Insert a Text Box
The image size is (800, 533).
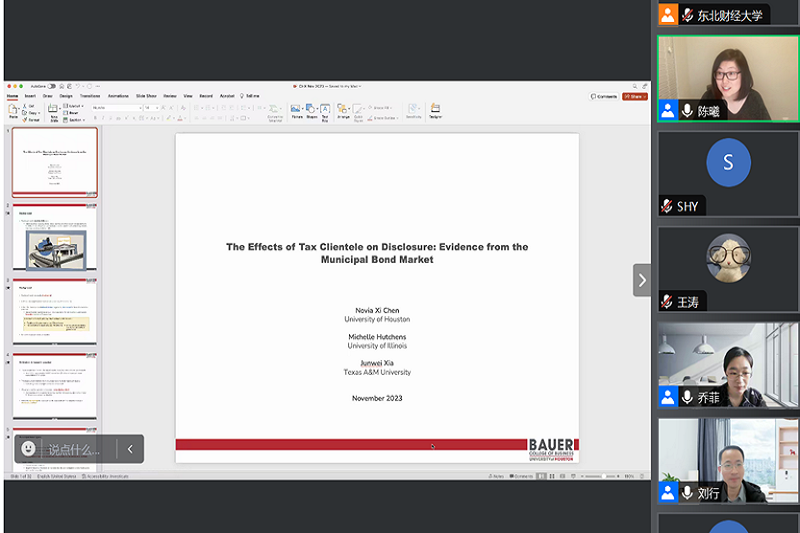point(325,110)
